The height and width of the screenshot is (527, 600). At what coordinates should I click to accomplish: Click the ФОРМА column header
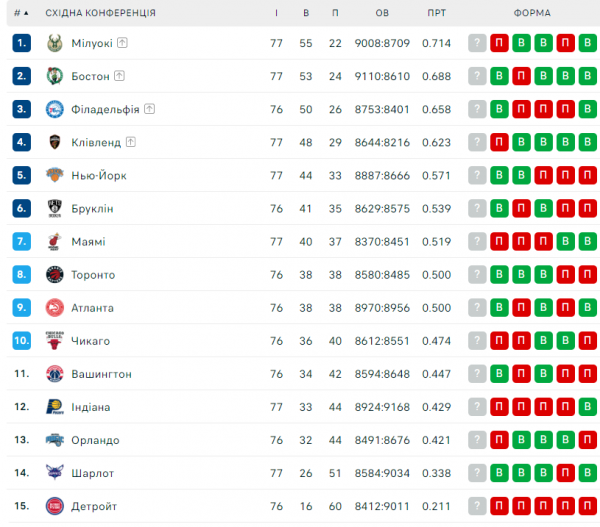point(532,13)
